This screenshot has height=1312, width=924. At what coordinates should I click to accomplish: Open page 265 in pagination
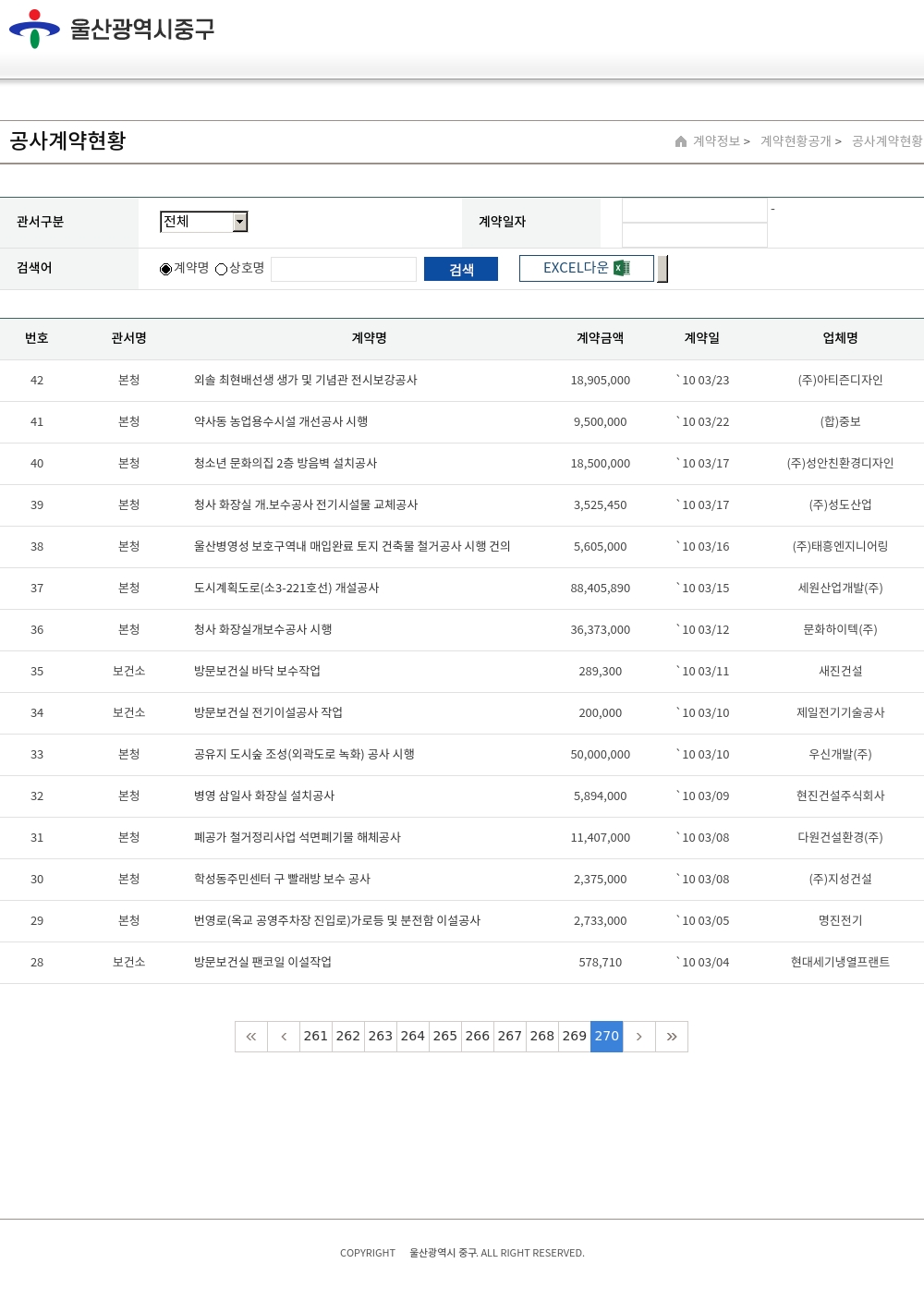(445, 1037)
